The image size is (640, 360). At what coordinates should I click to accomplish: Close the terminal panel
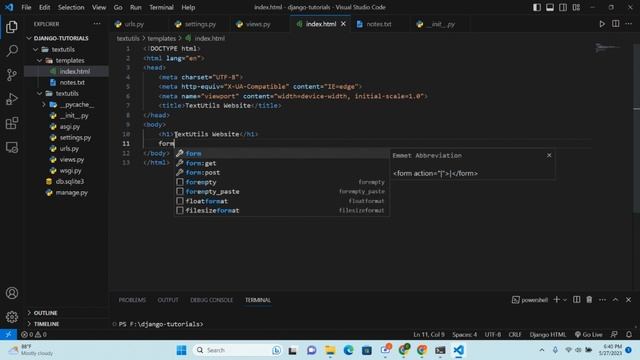(x=629, y=300)
